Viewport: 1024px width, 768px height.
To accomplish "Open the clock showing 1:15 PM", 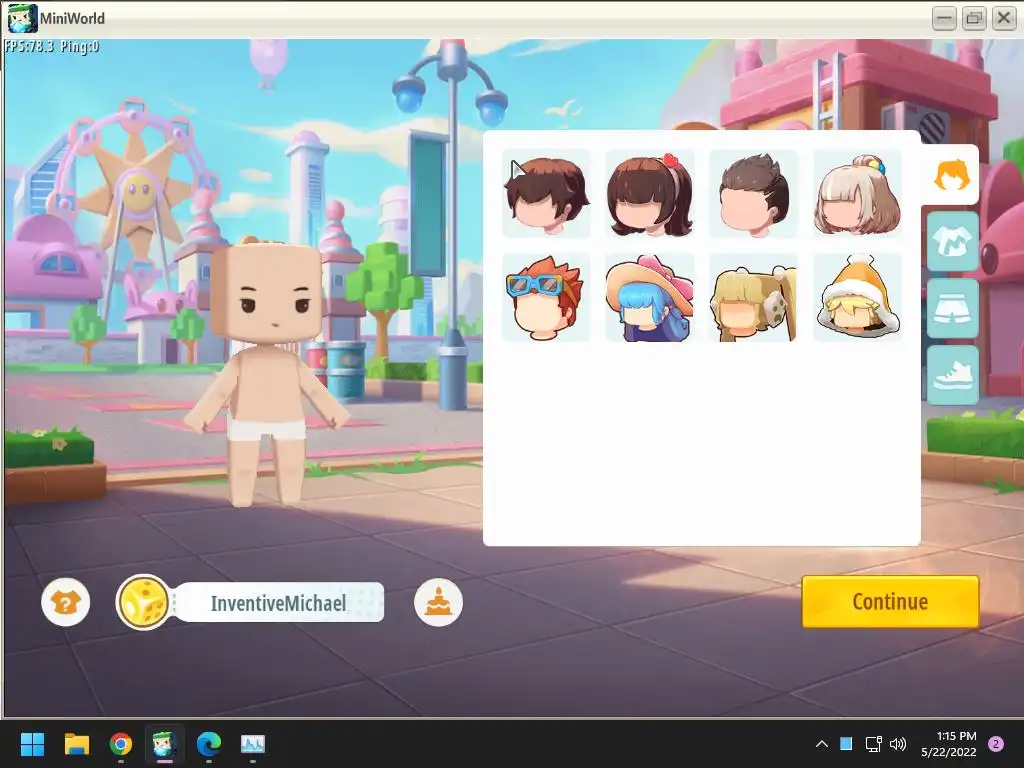I will tap(948, 744).
